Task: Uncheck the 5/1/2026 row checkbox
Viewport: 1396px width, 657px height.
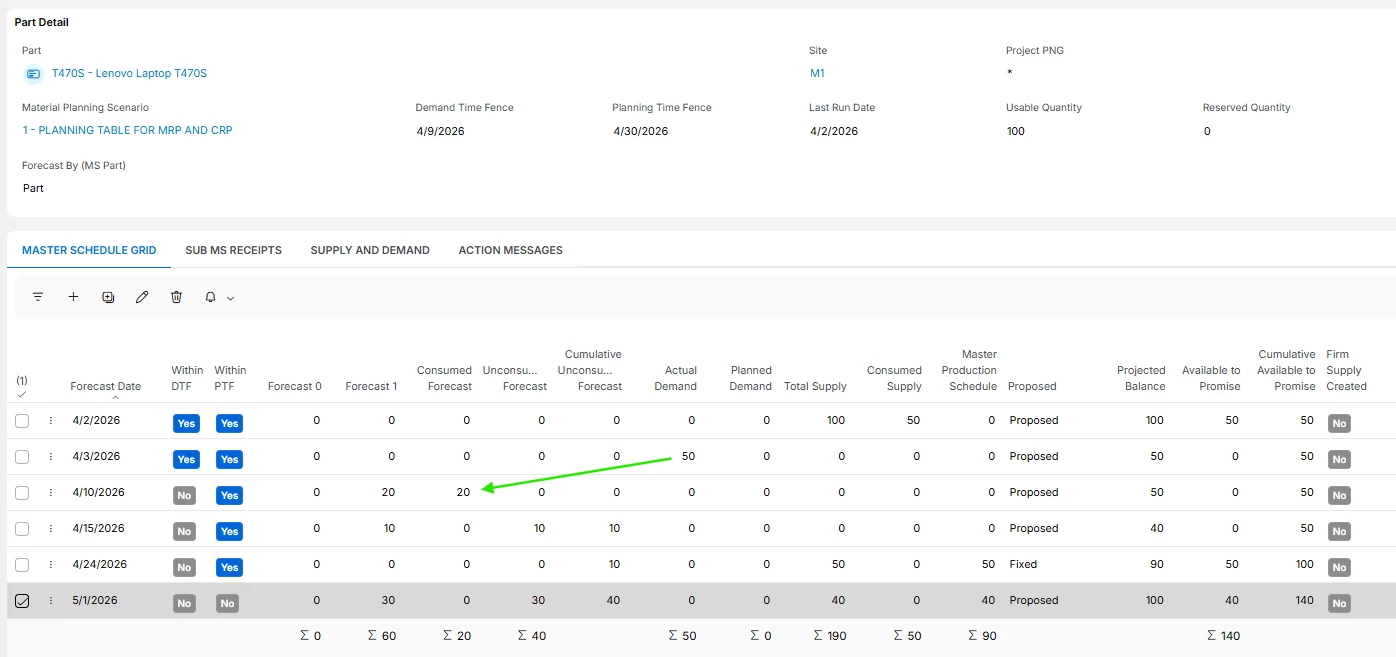Action: pos(22,601)
